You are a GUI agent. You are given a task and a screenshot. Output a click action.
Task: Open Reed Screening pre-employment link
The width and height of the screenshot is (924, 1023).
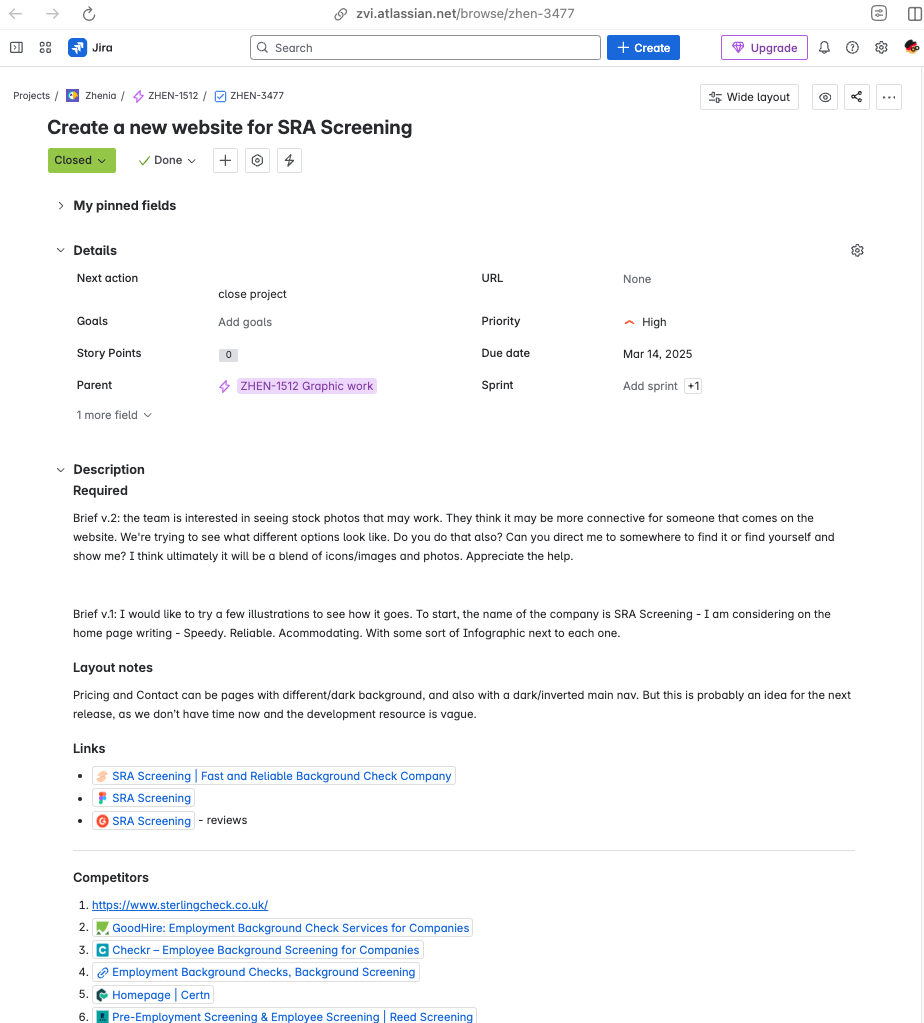click(285, 1016)
